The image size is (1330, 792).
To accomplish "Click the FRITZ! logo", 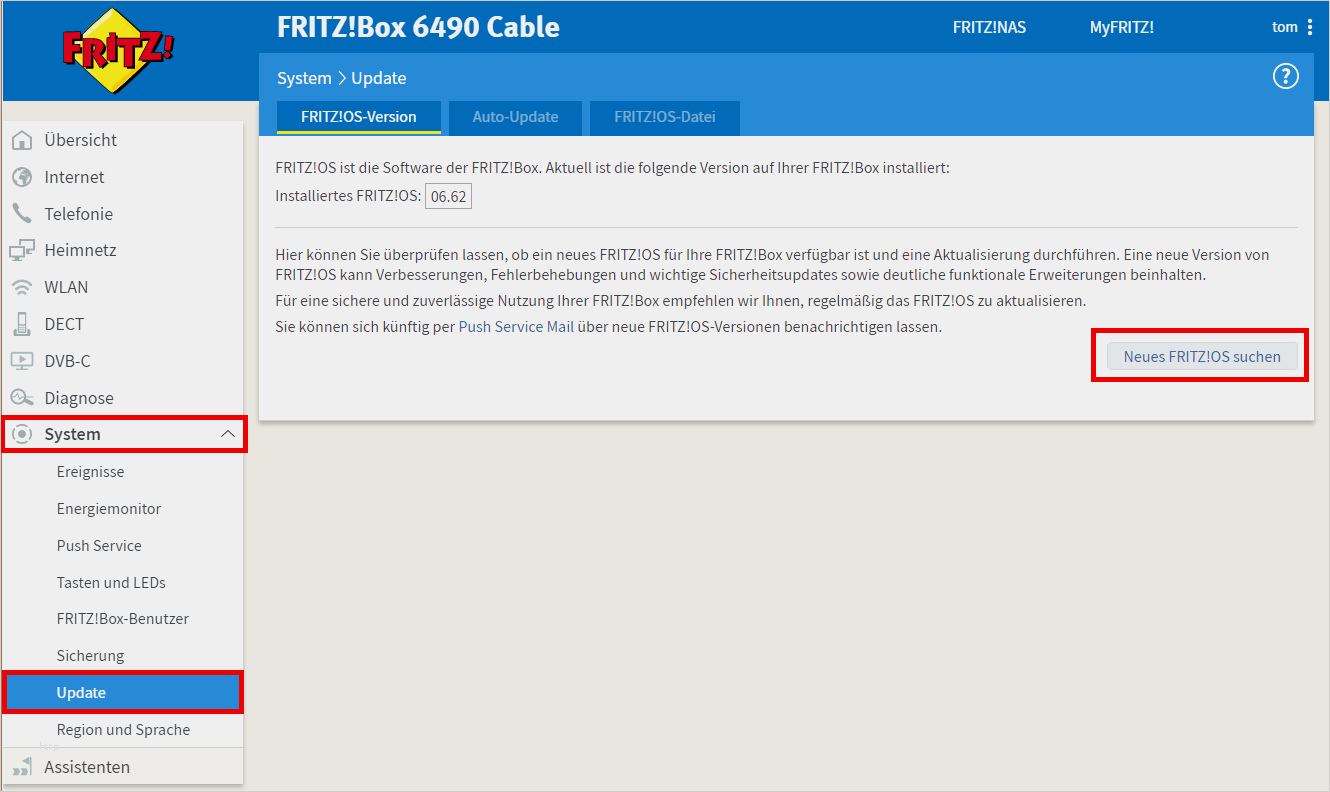I will click(x=118, y=51).
